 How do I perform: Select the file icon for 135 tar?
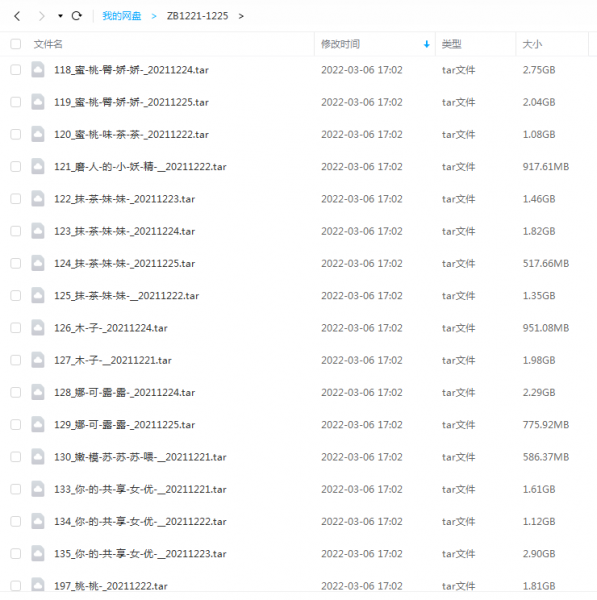point(38,554)
